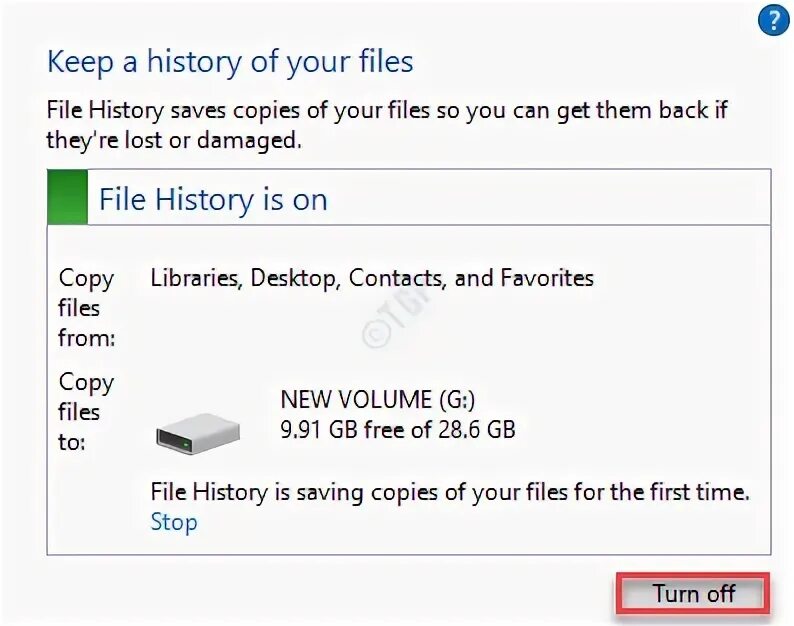Click the 'Copy files from:' label
The width and height of the screenshot is (794, 626).
click(86, 308)
